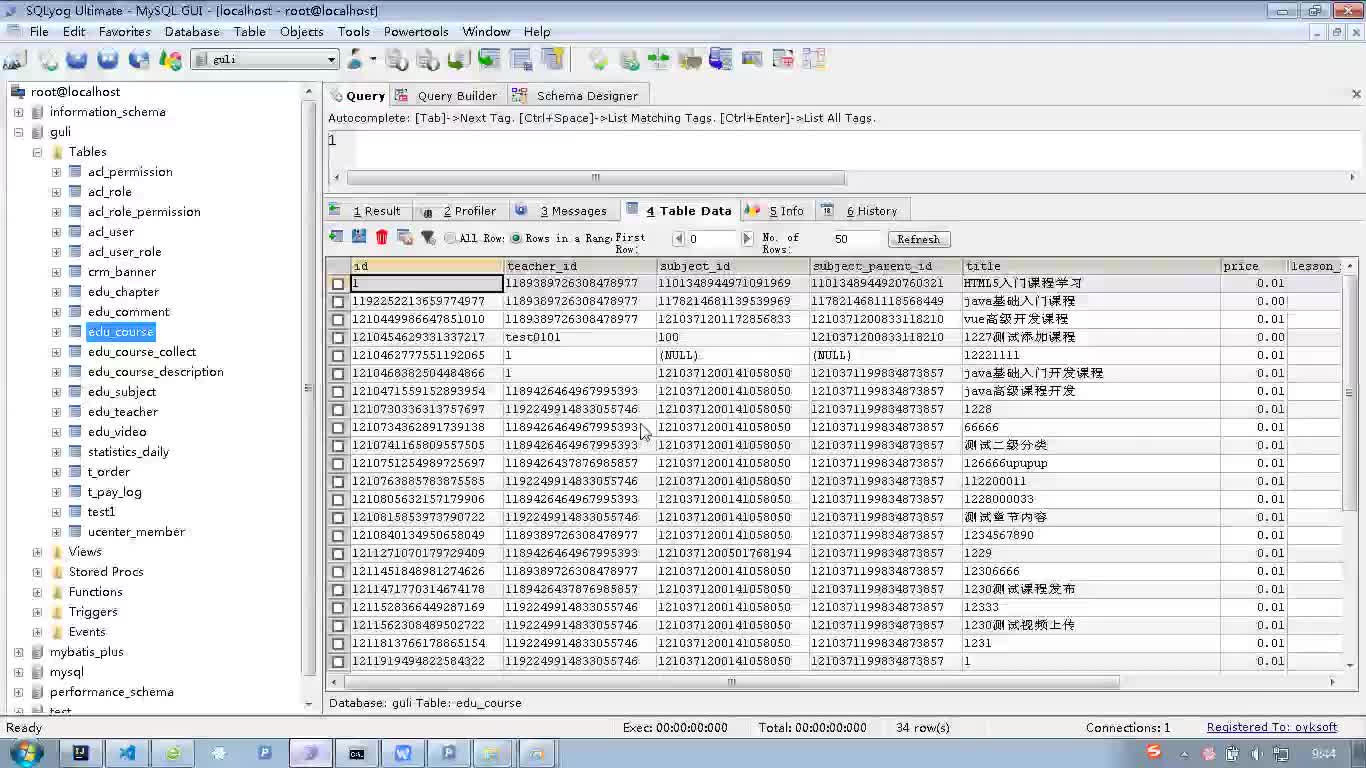
Task: Click the data grid horizontal scrollbar thumb
Action: pos(731,682)
